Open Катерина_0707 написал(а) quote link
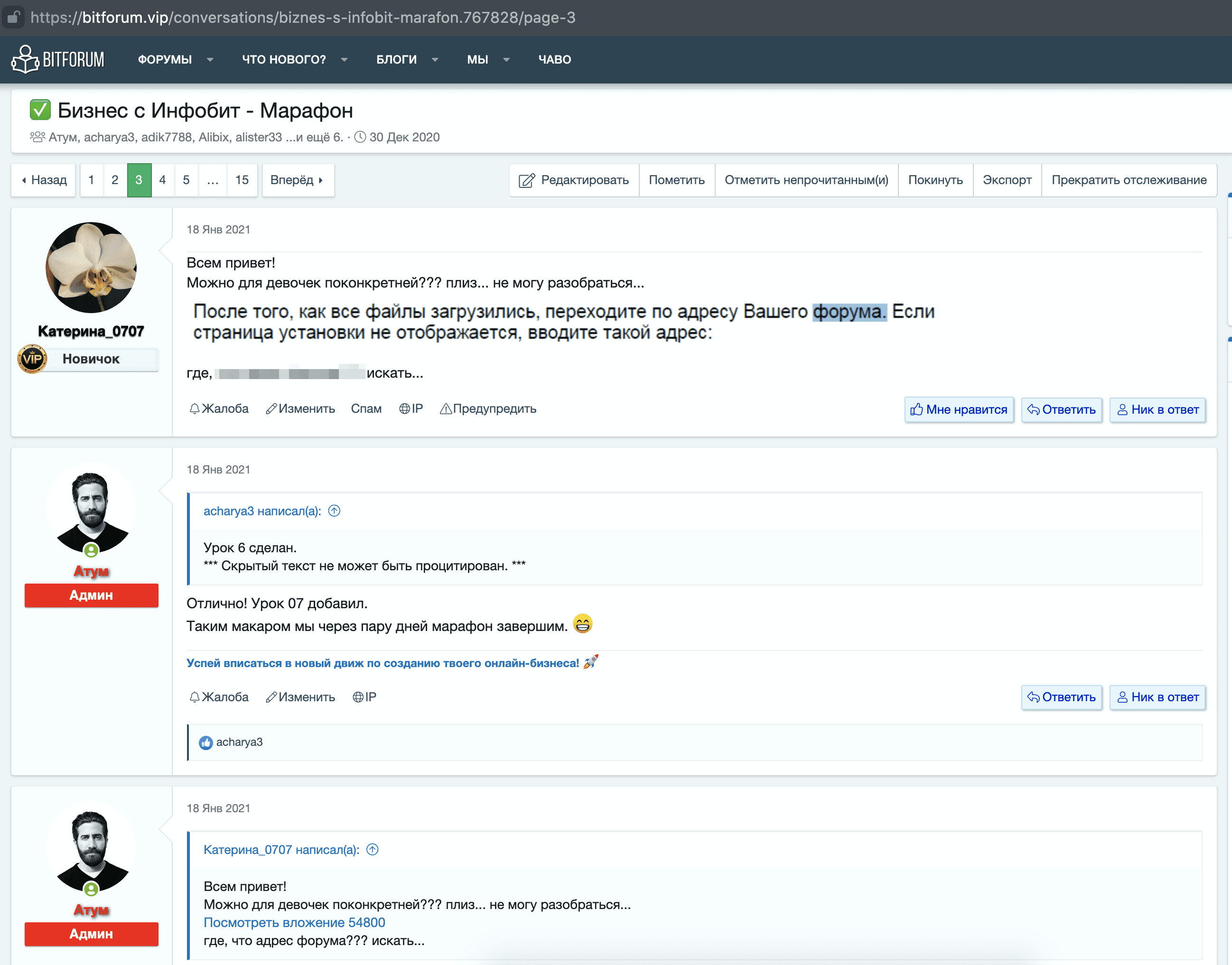 (281, 850)
